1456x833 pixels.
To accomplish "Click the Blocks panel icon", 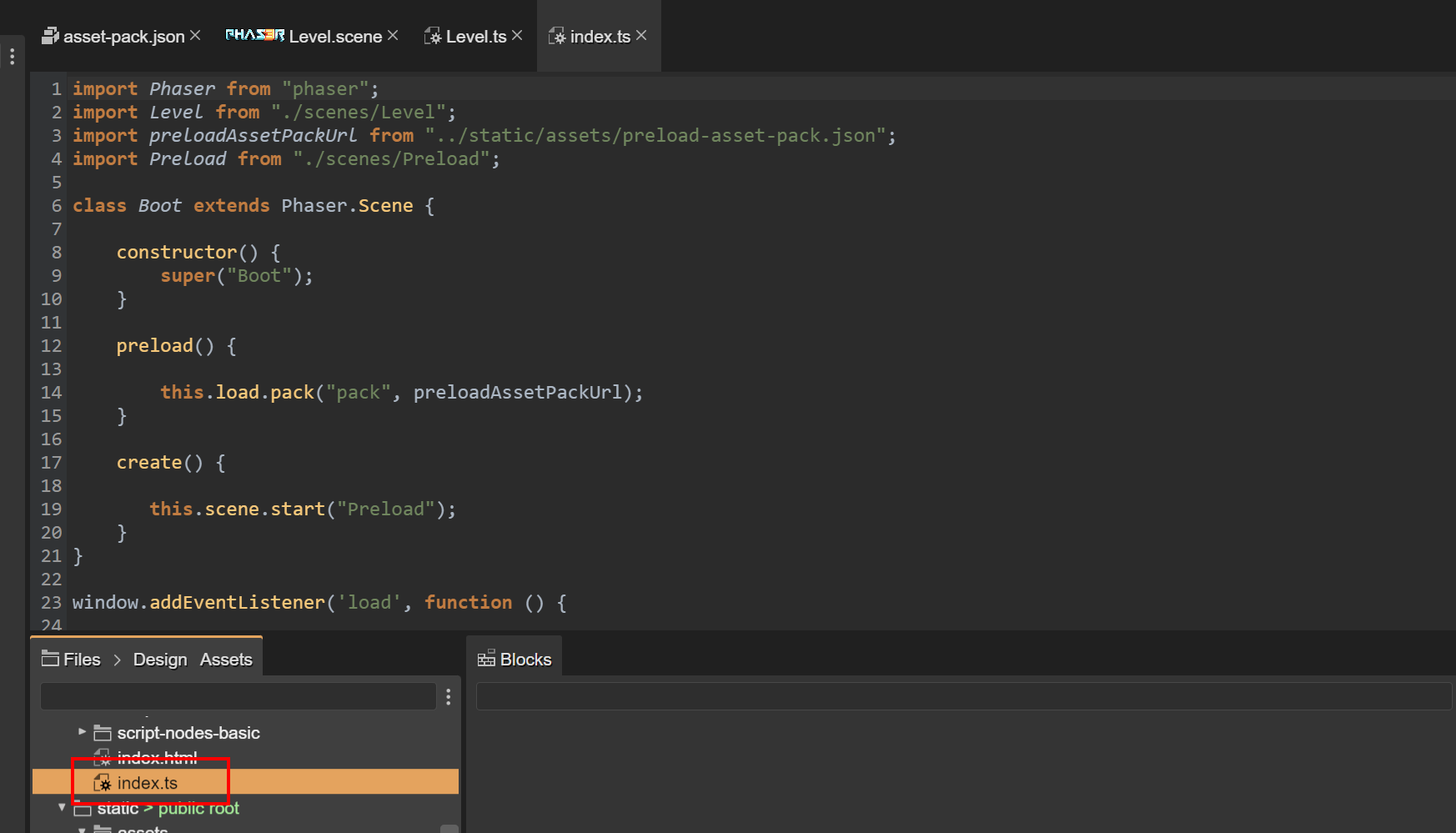I will pos(486,659).
